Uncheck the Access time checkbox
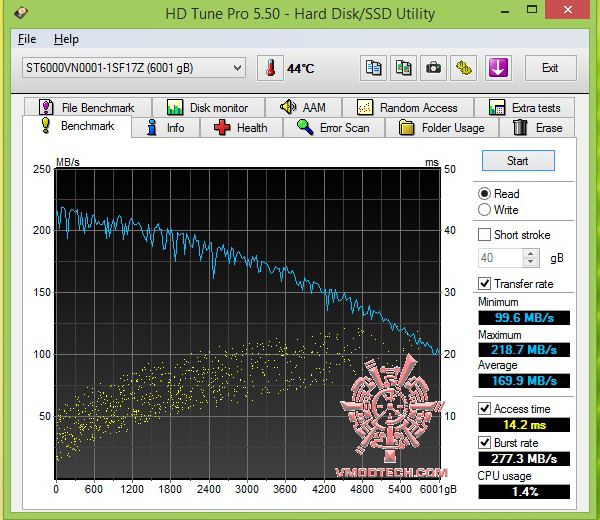The height and width of the screenshot is (520, 600). pyautogui.click(x=484, y=408)
